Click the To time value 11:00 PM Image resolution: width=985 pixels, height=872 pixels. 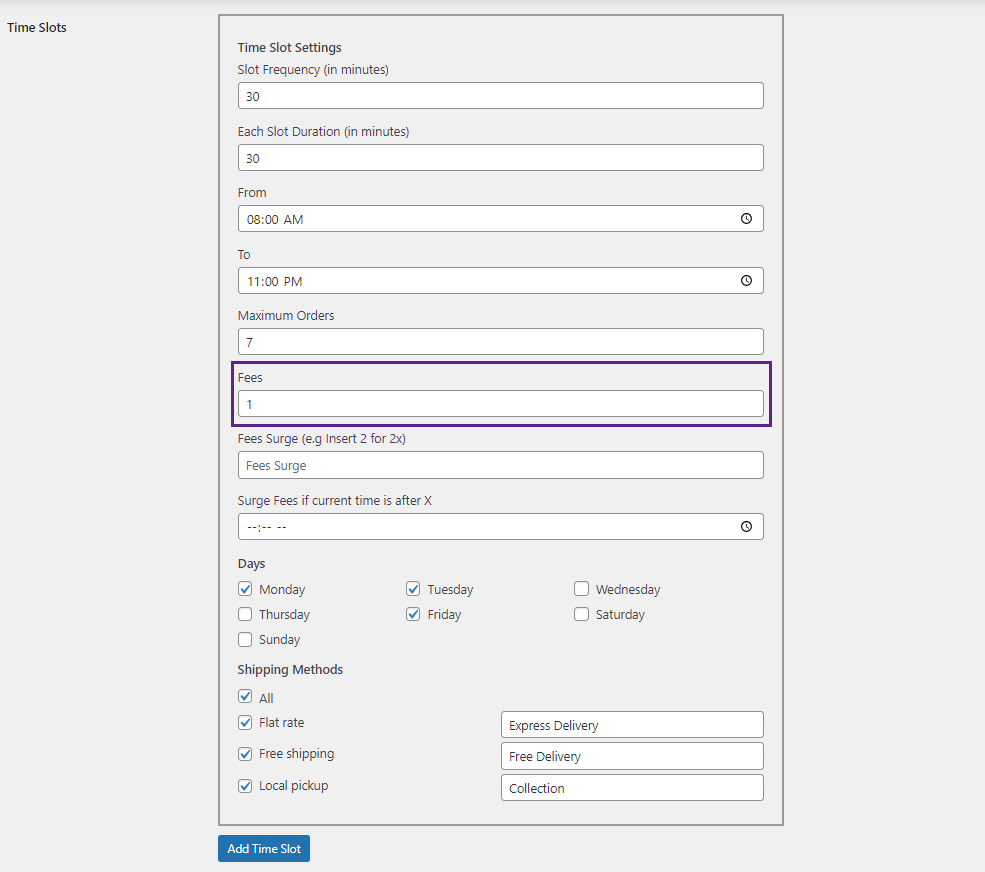click(x=275, y=281)
